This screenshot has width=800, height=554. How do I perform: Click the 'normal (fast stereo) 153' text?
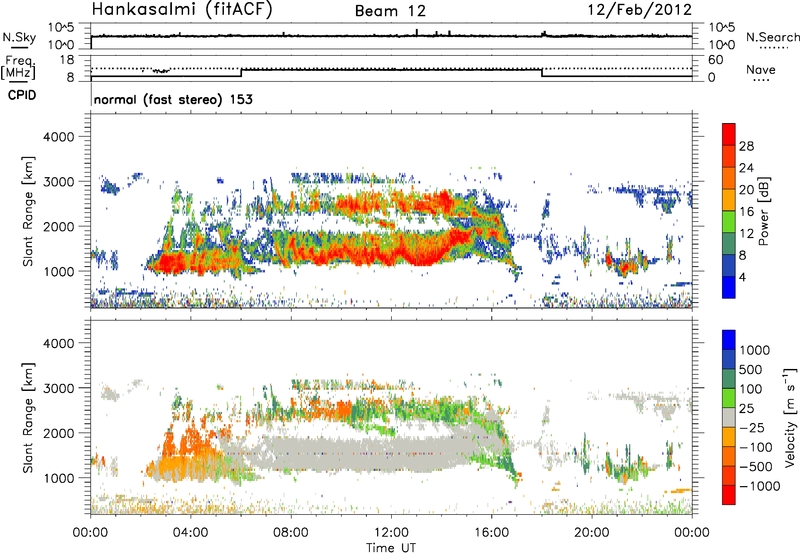click(x=173, y=99)
